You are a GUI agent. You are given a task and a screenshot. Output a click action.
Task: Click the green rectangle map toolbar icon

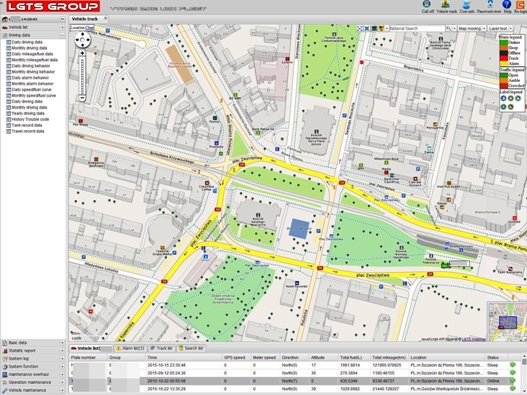(374, 29)
